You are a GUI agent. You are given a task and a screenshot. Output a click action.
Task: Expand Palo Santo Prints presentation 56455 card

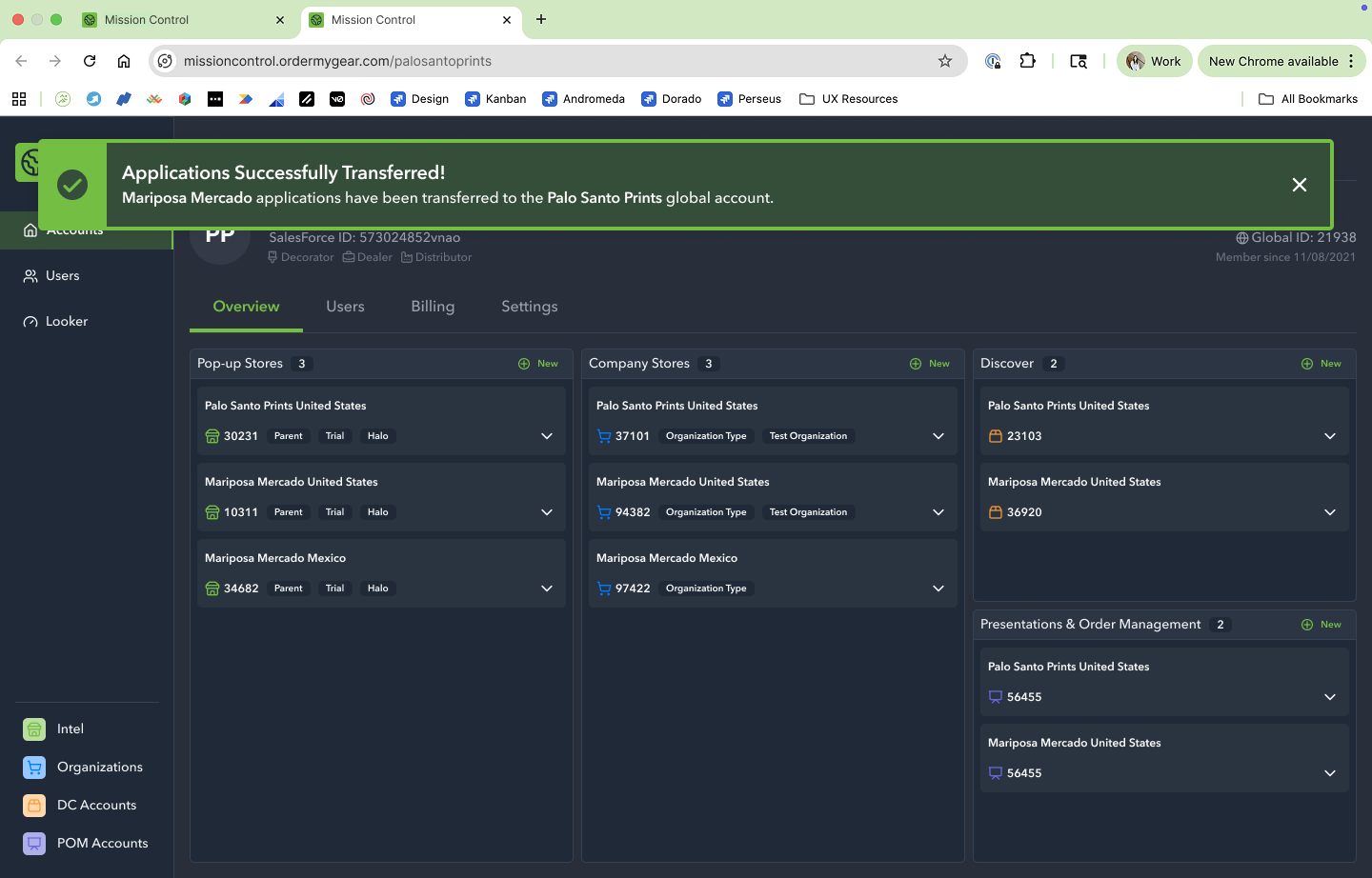1330,697
